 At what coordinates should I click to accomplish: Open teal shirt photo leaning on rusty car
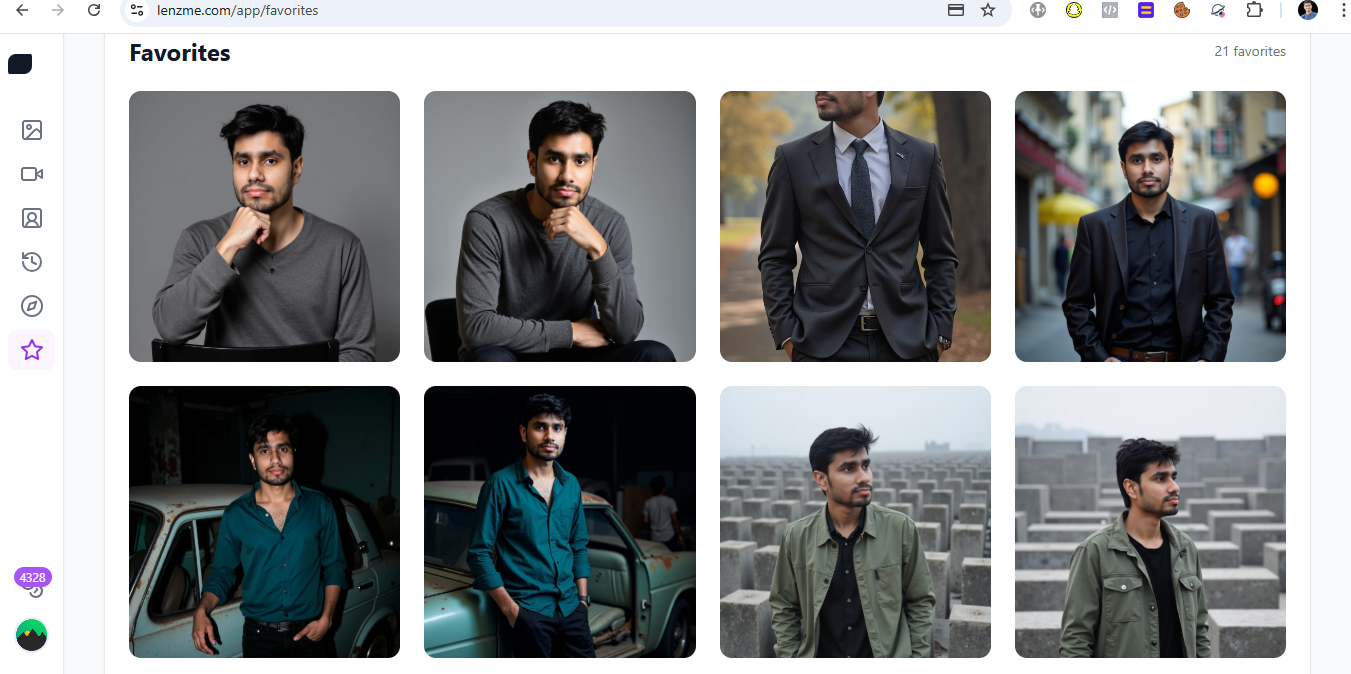[x=560, y=522]
